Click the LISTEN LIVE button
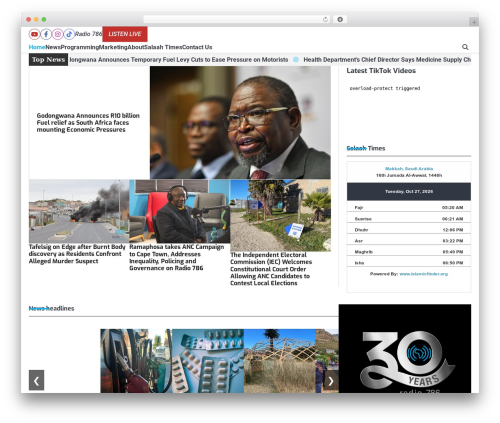Image resolution: width=500 pixels, height=423 pixels. (x=125, y=34)
